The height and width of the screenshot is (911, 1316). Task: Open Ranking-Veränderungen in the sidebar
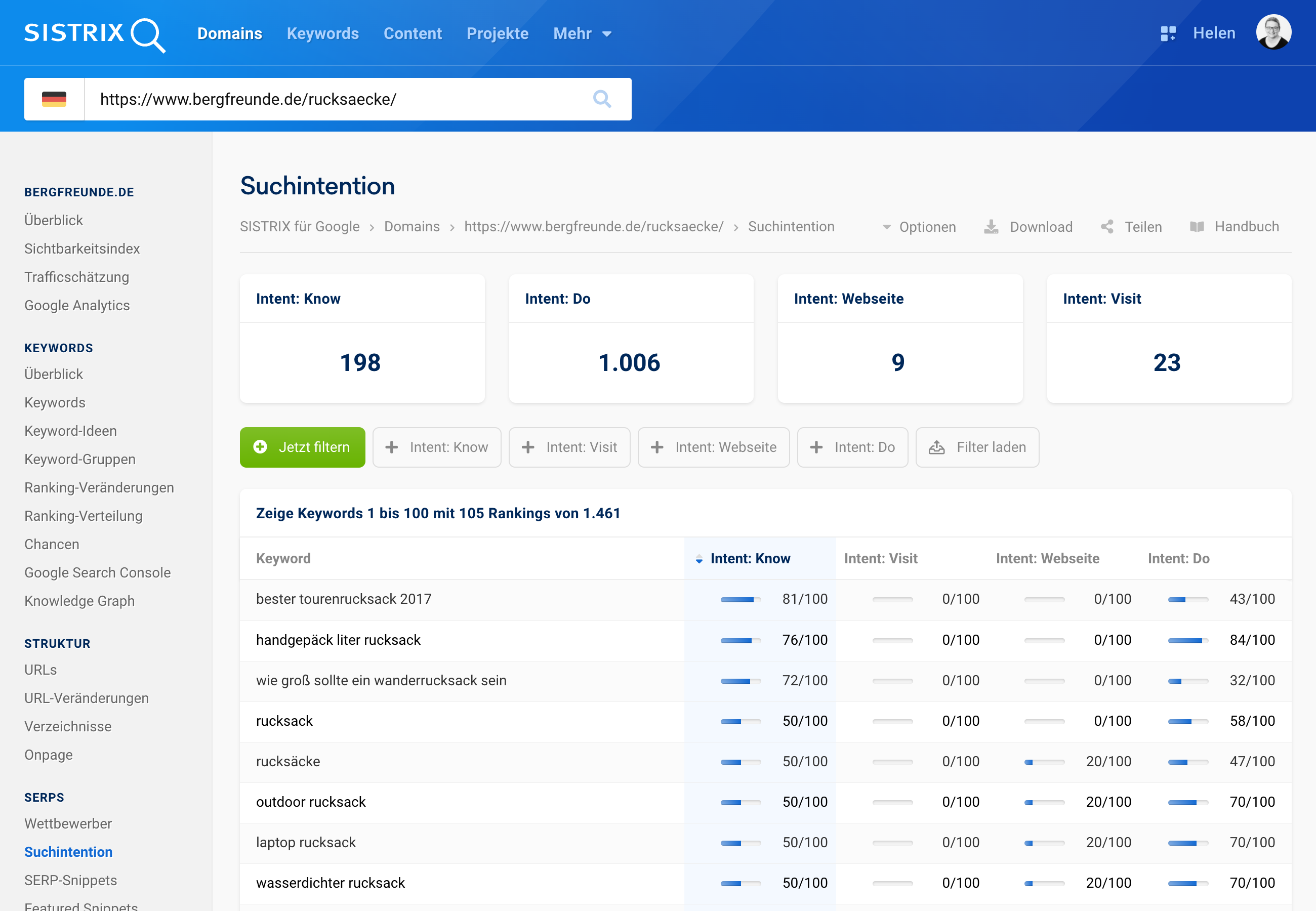(x=99, y=488)
